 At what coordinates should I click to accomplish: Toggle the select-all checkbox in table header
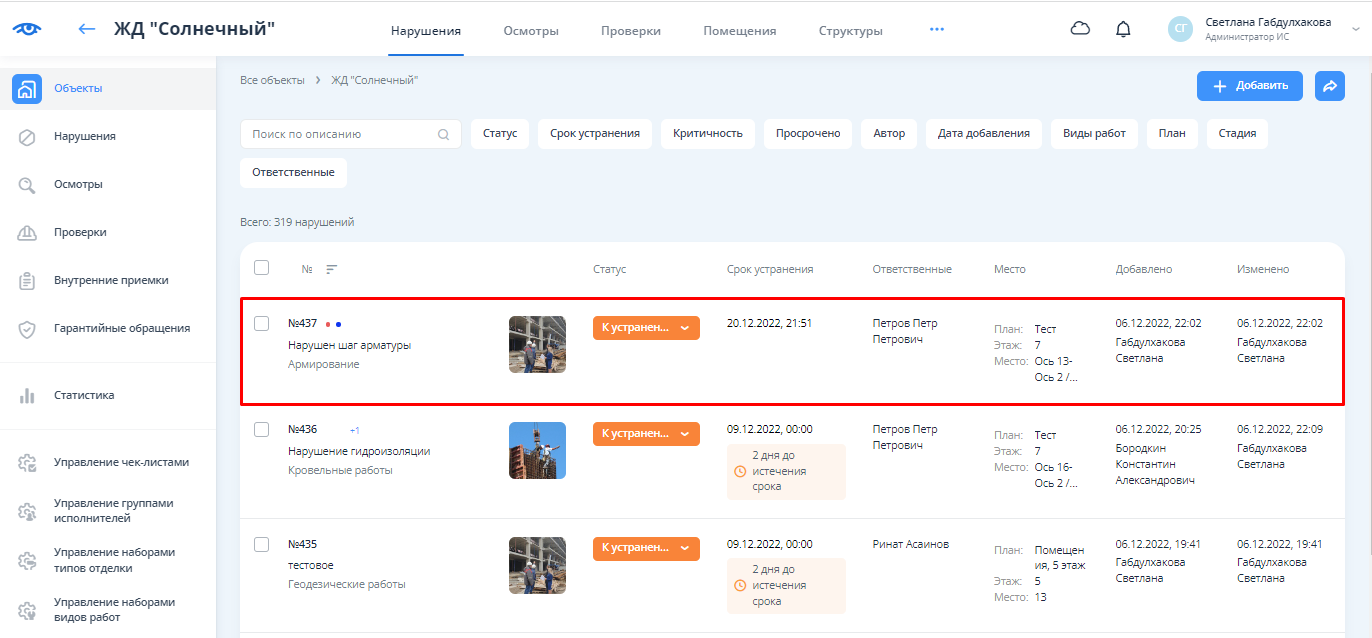262,268
